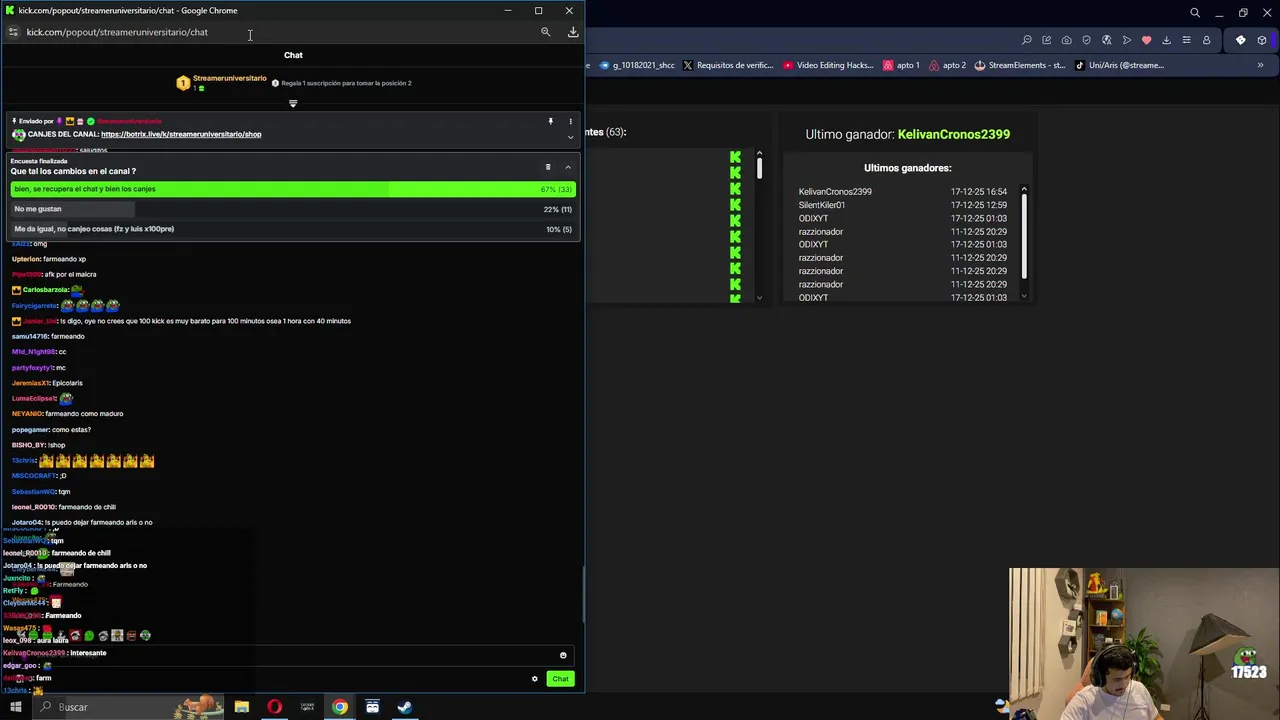Viewport: 1280px width, 720px height.
Task: Click the Buscar taskbar search box
Action: (x=130, y=707)
